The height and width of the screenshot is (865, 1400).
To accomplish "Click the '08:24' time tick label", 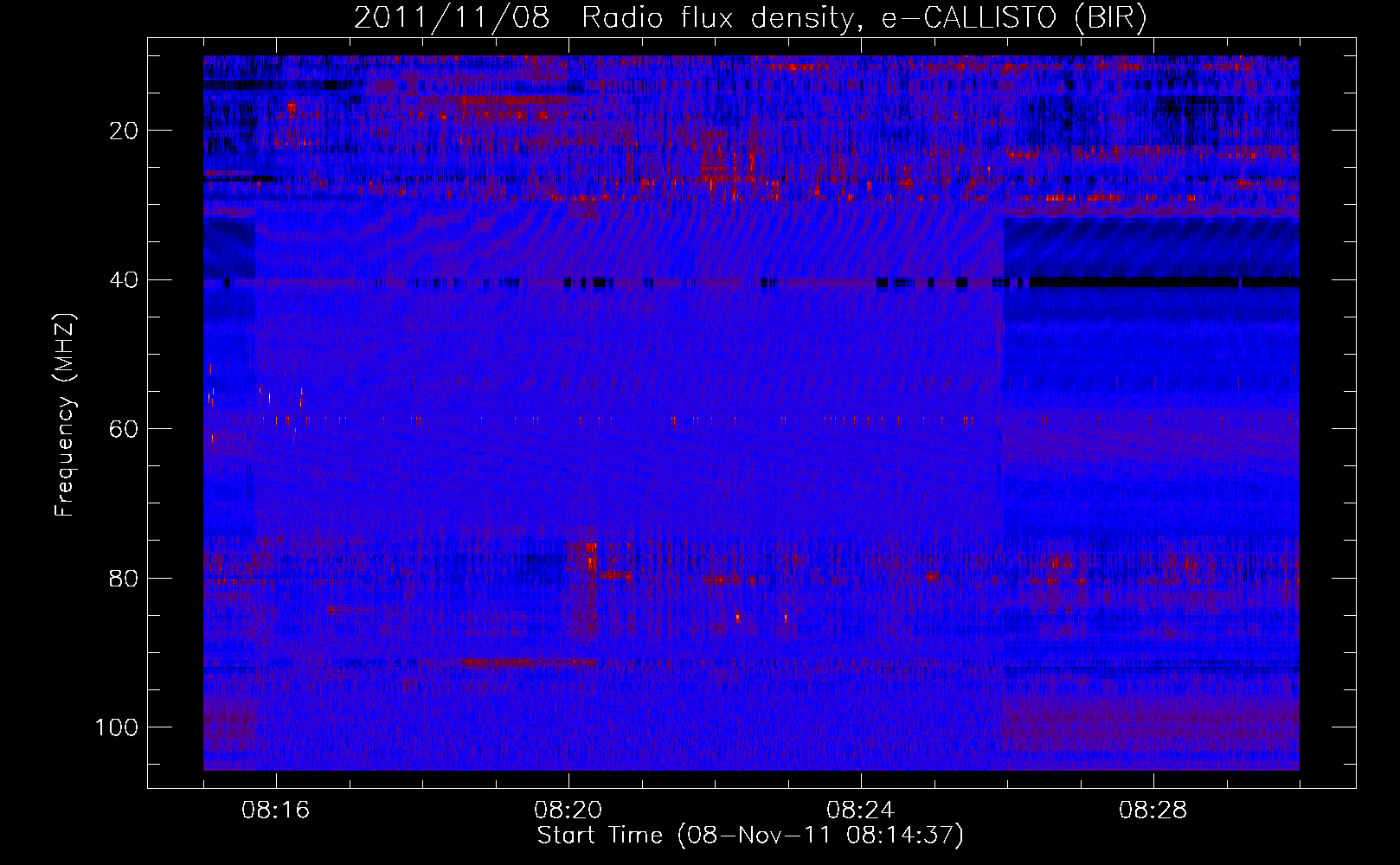I will point(861,811).
